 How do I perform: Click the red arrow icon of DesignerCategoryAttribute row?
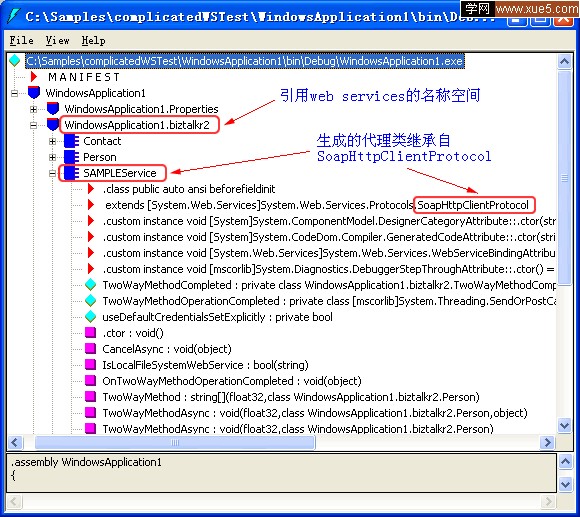[x=91, y=221]
